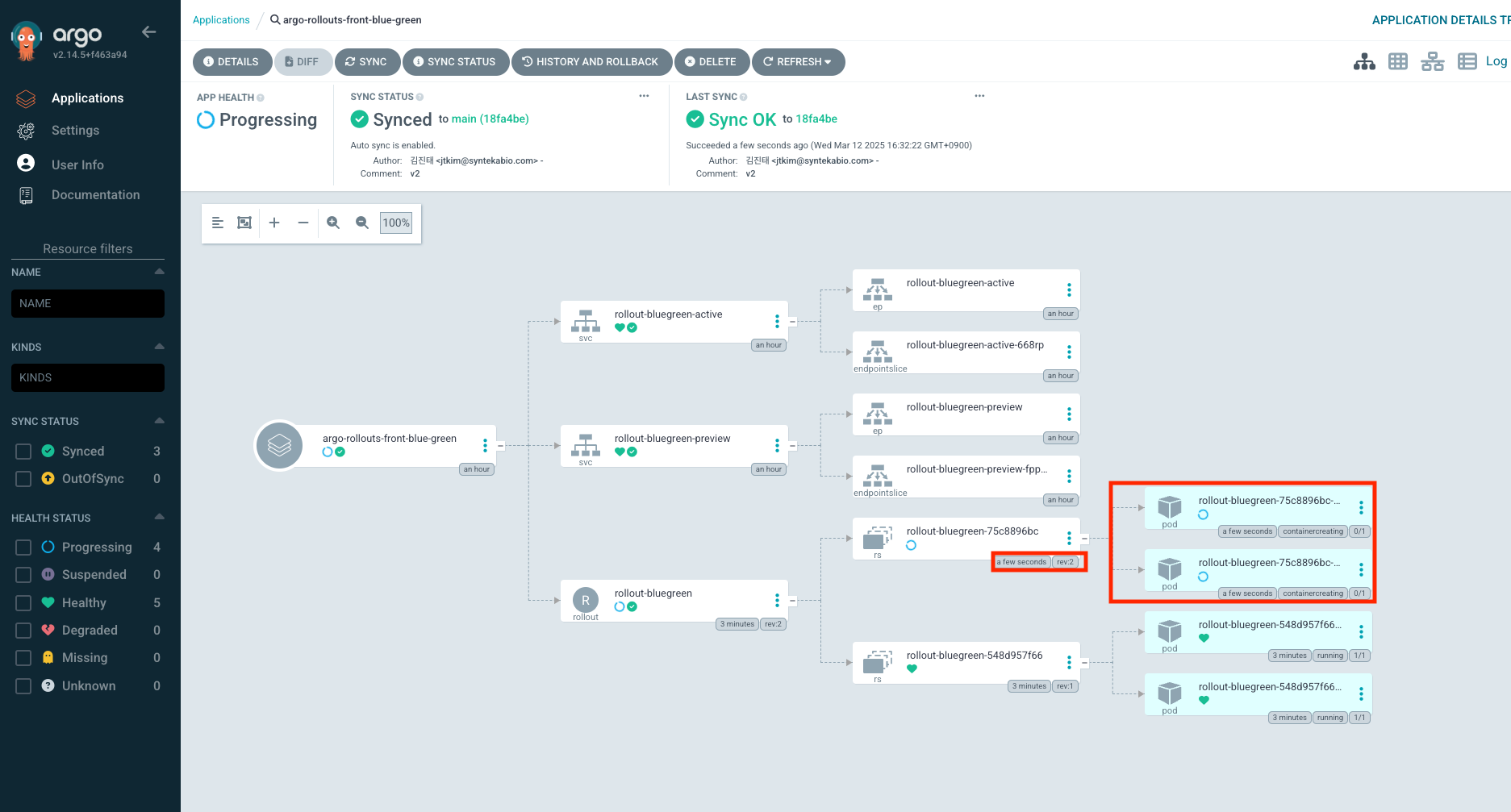Collapse the sidebar with the back arrow

pos(149,32)
